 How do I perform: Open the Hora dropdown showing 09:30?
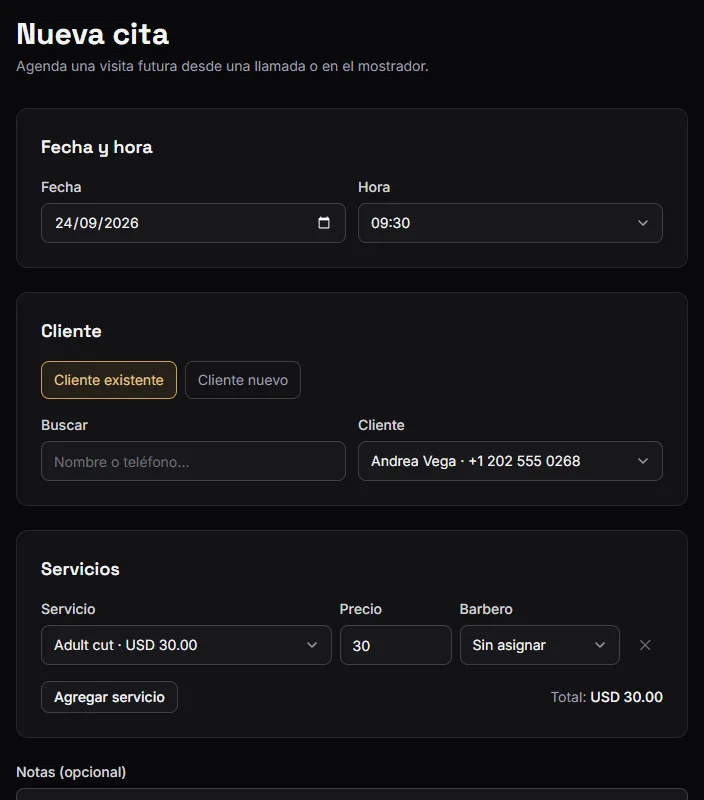pos(510,223)
